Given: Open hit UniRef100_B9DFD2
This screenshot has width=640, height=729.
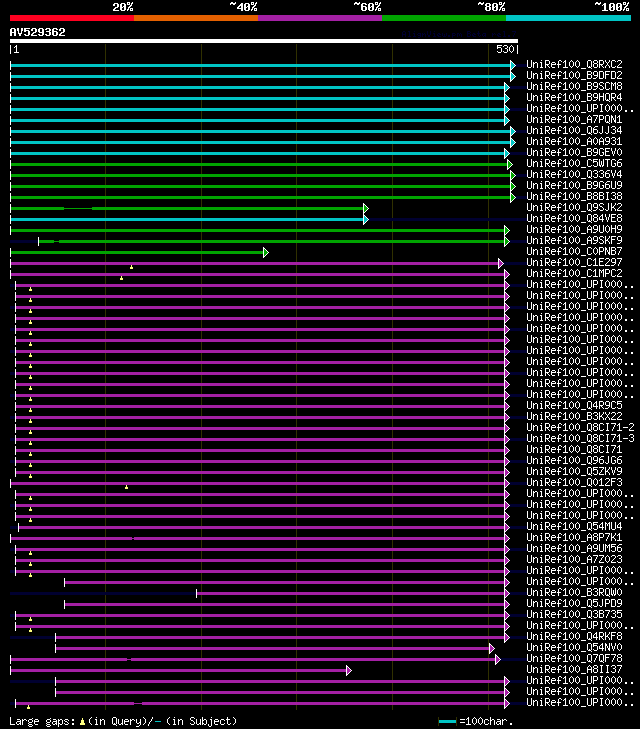Looking at the screenshot, I should [574, 75].
